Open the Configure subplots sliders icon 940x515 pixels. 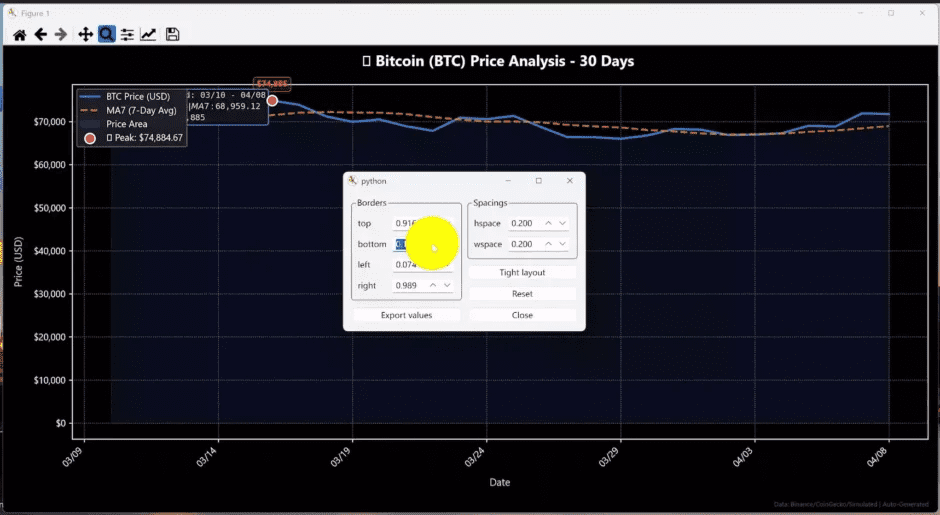pos(127,35)
